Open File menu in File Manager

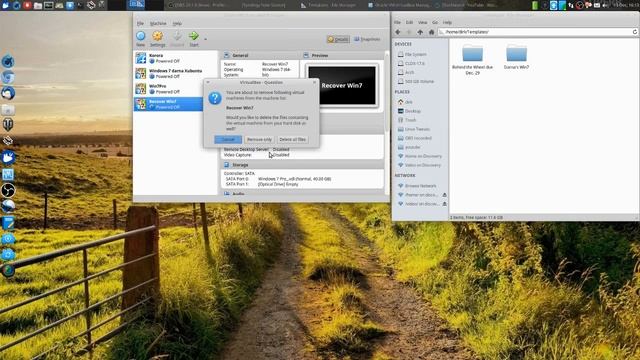(x=397, y=22)
